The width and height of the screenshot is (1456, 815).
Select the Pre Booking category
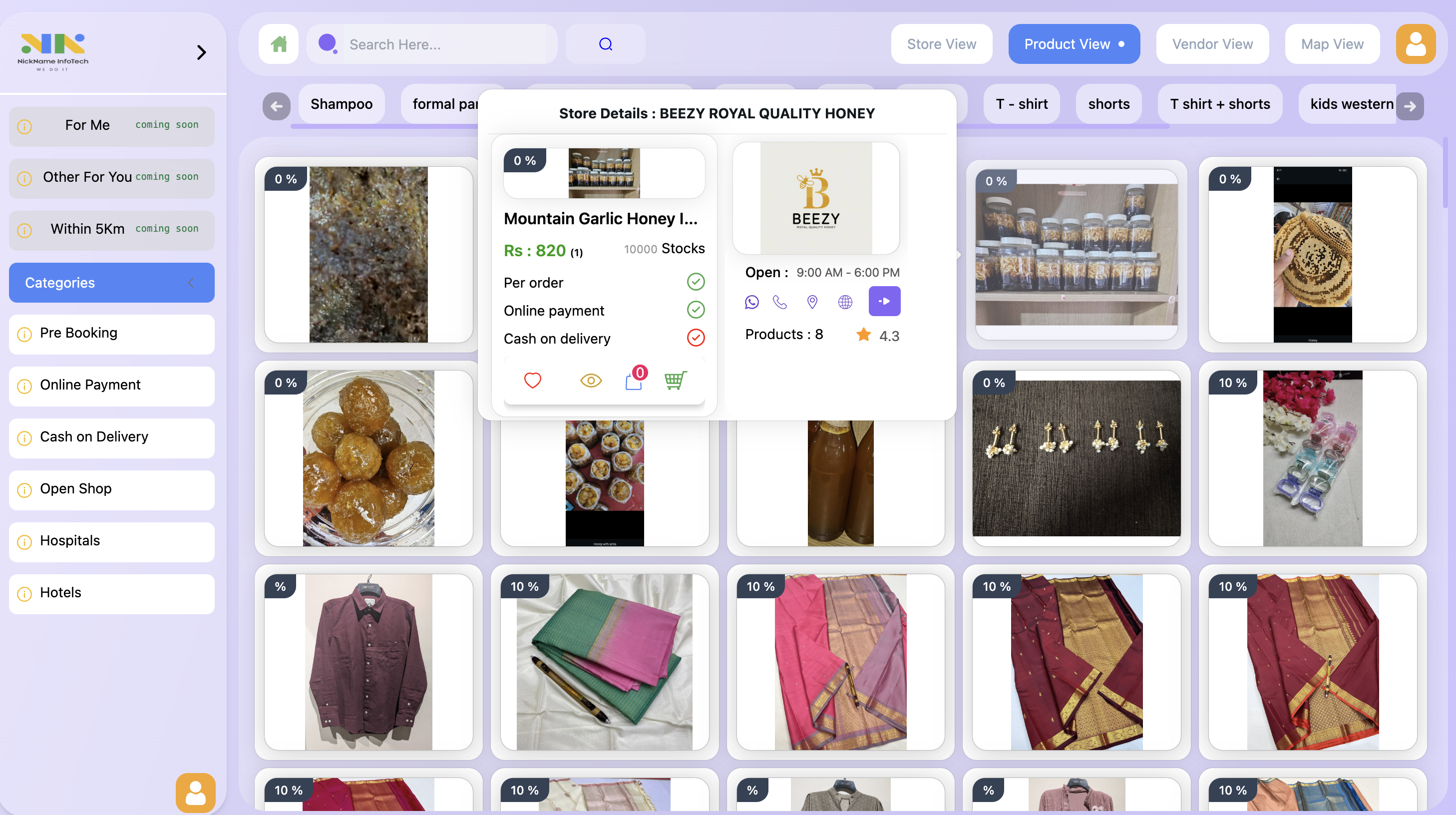111,334
